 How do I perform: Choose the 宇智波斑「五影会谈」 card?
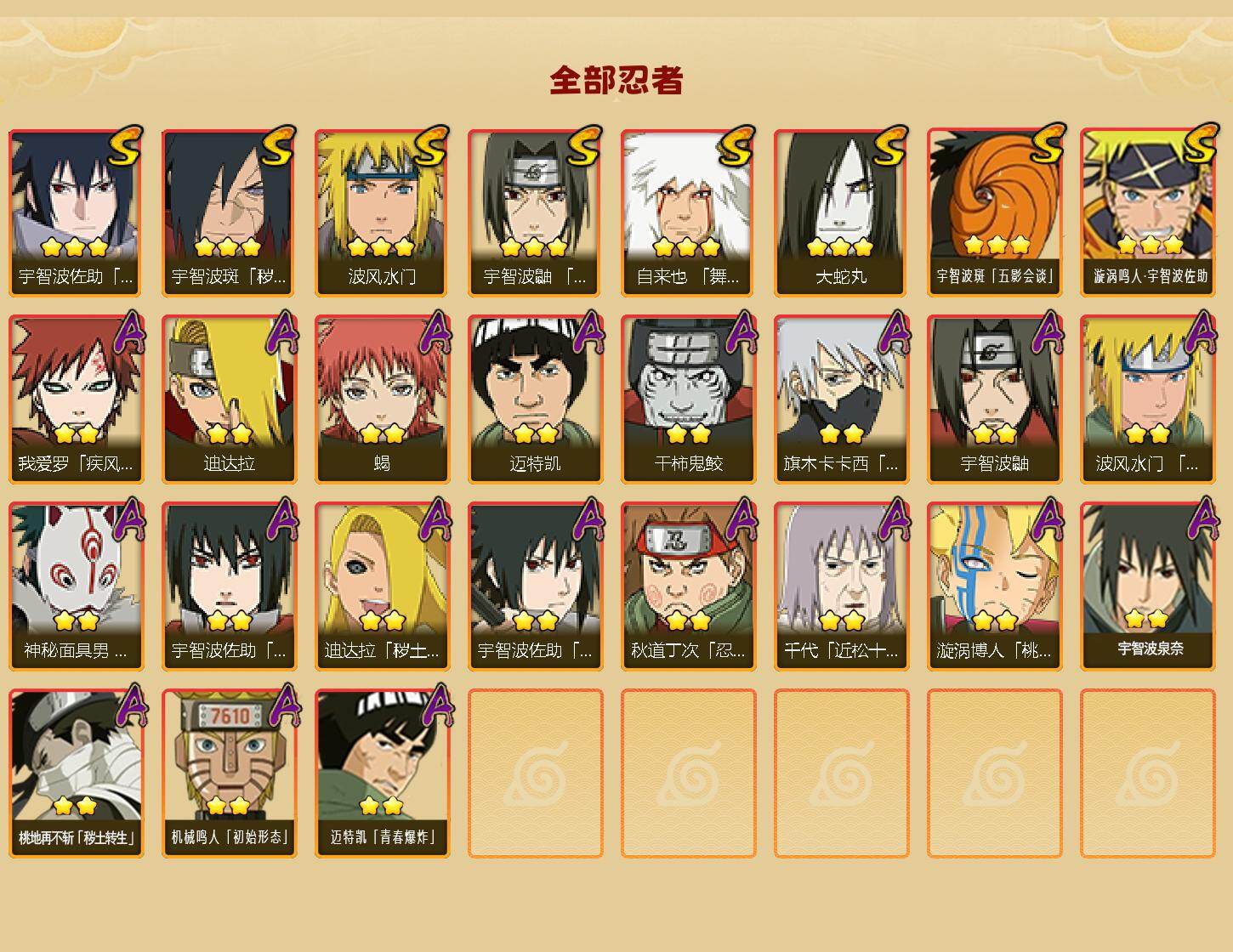(x=994, y=212)
